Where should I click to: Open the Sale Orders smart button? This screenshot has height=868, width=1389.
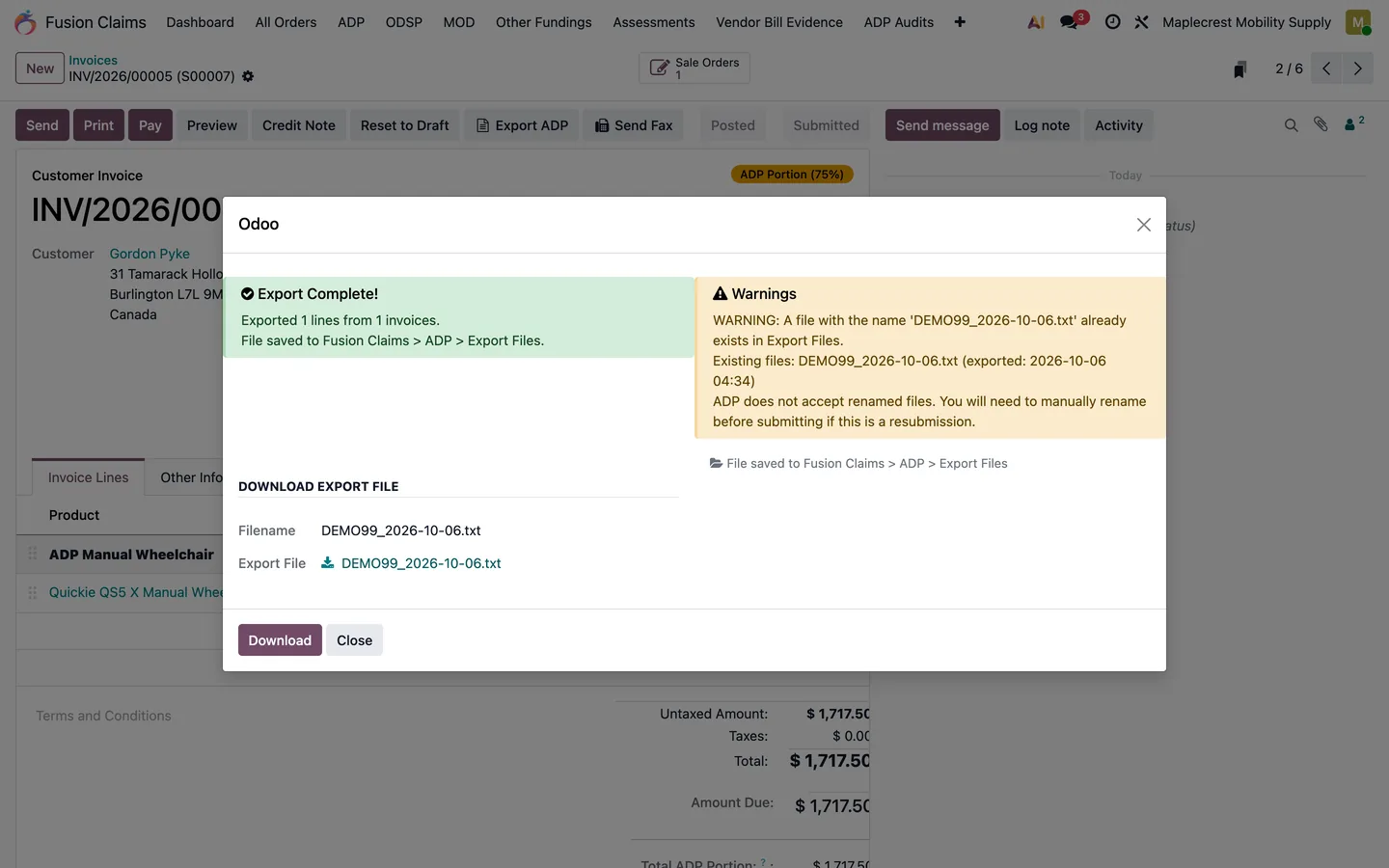tap(694, 68)
